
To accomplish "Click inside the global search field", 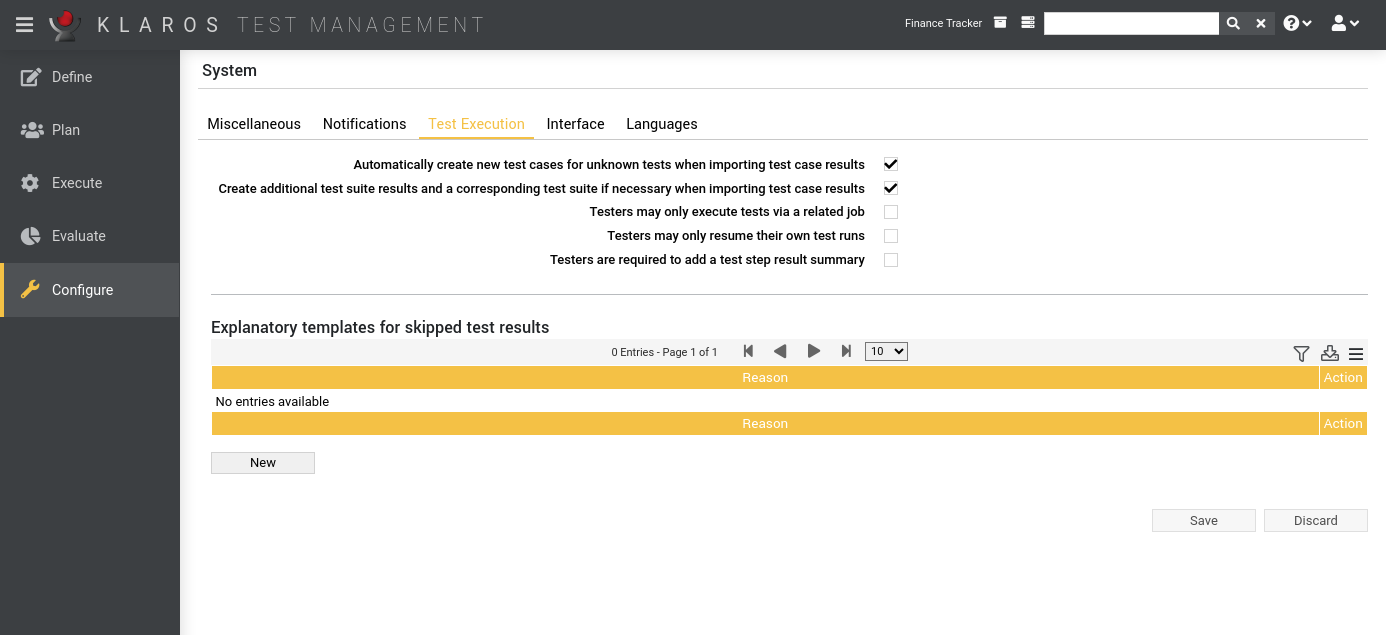I will 1131,22.
